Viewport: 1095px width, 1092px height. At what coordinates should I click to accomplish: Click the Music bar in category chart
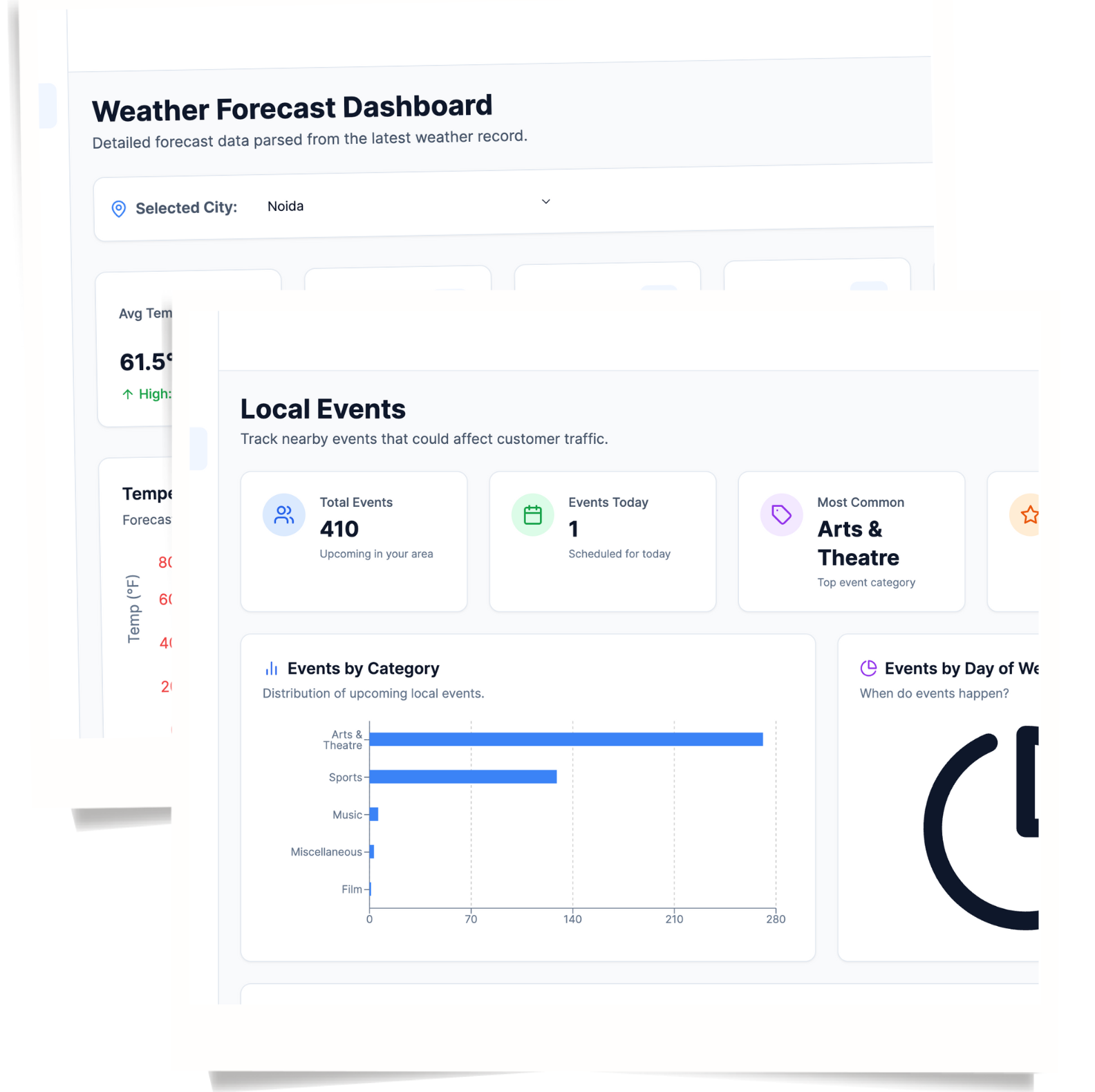pos(374,815)
